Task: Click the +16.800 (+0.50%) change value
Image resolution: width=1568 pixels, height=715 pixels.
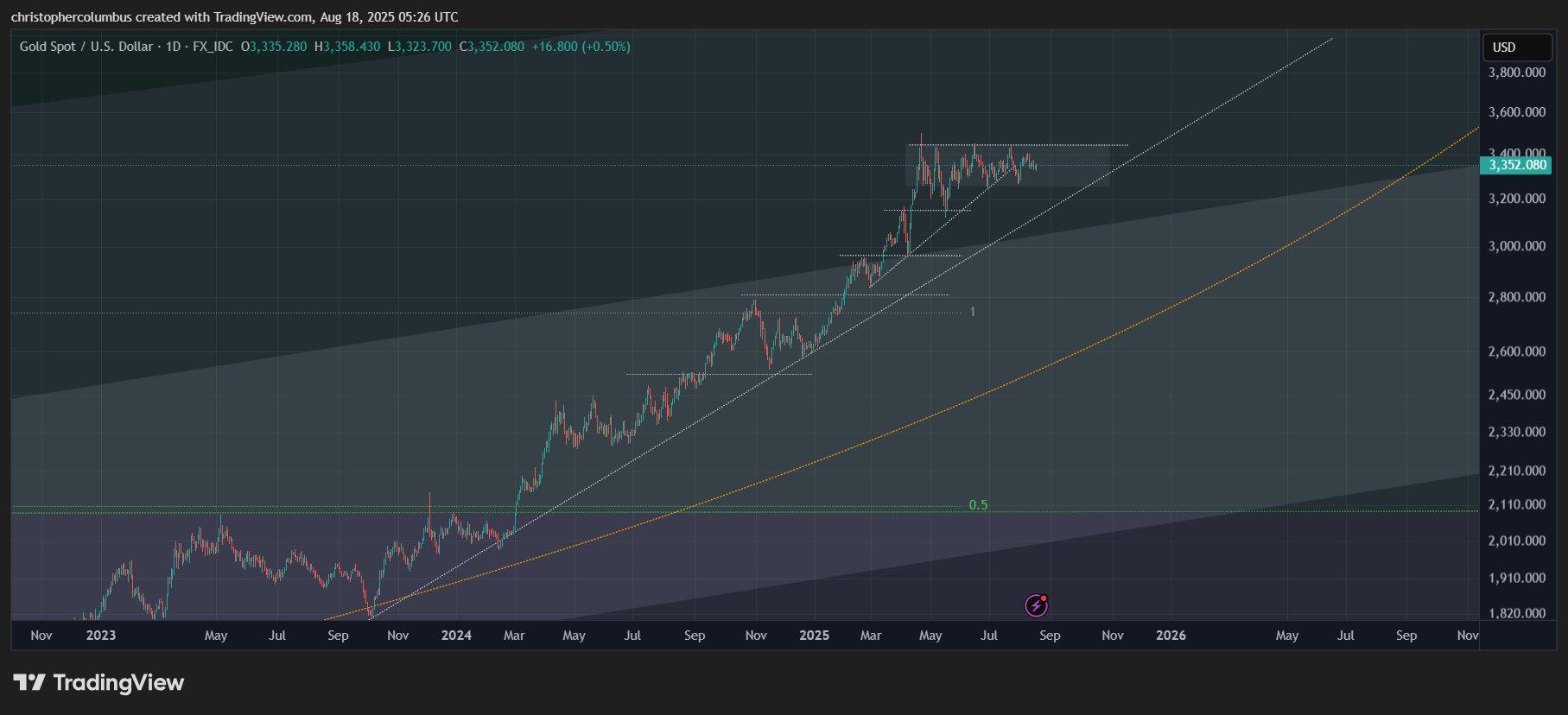Action: click(581, 47)
